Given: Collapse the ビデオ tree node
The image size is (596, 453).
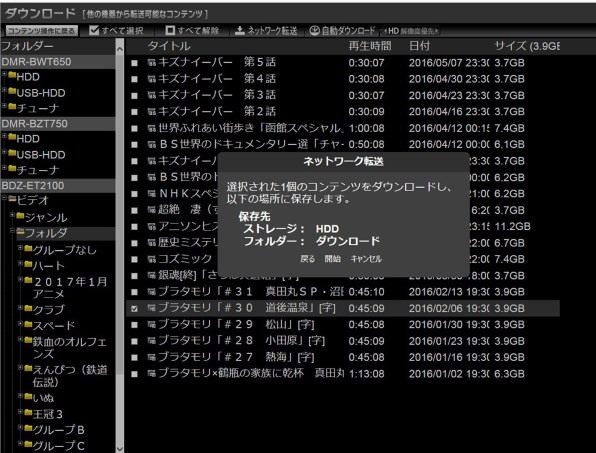Looking at the screenshot, I should [4, 198].
